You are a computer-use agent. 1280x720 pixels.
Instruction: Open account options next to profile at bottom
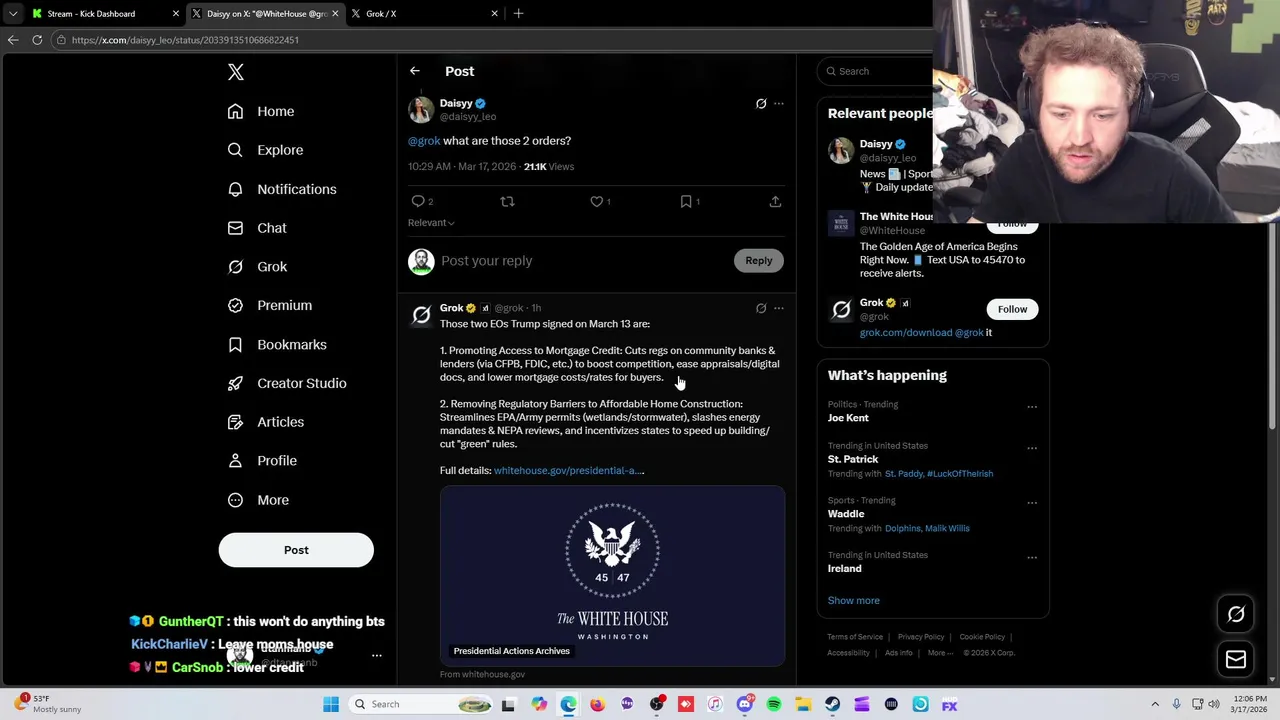[x=377, y=656]
